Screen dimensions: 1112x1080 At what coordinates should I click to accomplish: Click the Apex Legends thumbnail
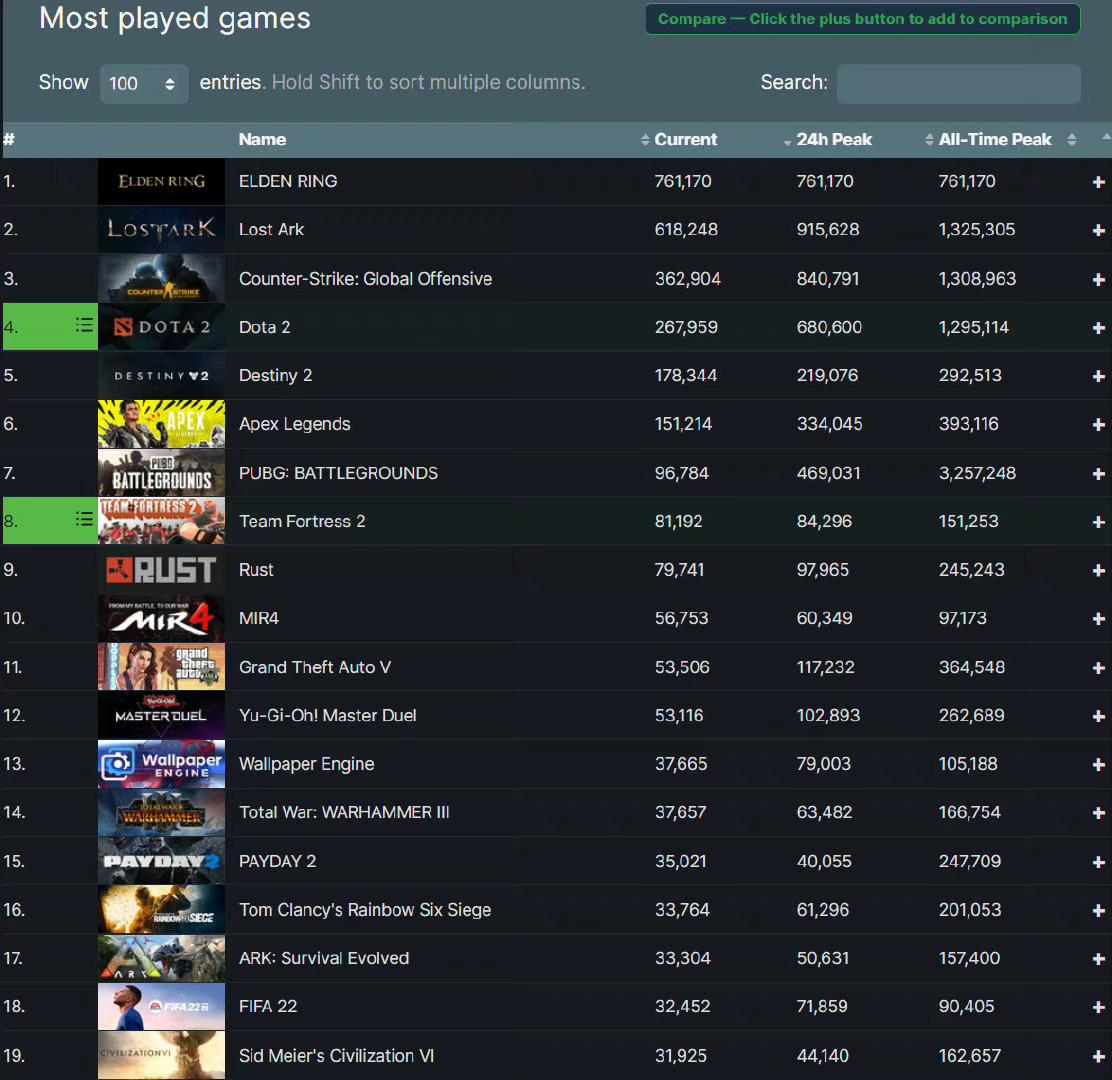tap(162, 424)
